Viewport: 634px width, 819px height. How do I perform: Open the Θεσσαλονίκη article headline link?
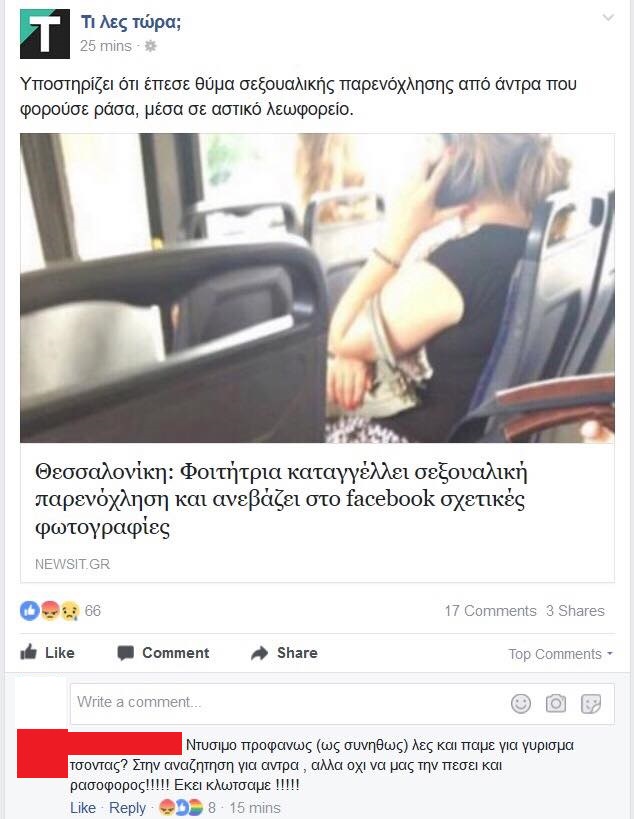(x=281, y=499)
